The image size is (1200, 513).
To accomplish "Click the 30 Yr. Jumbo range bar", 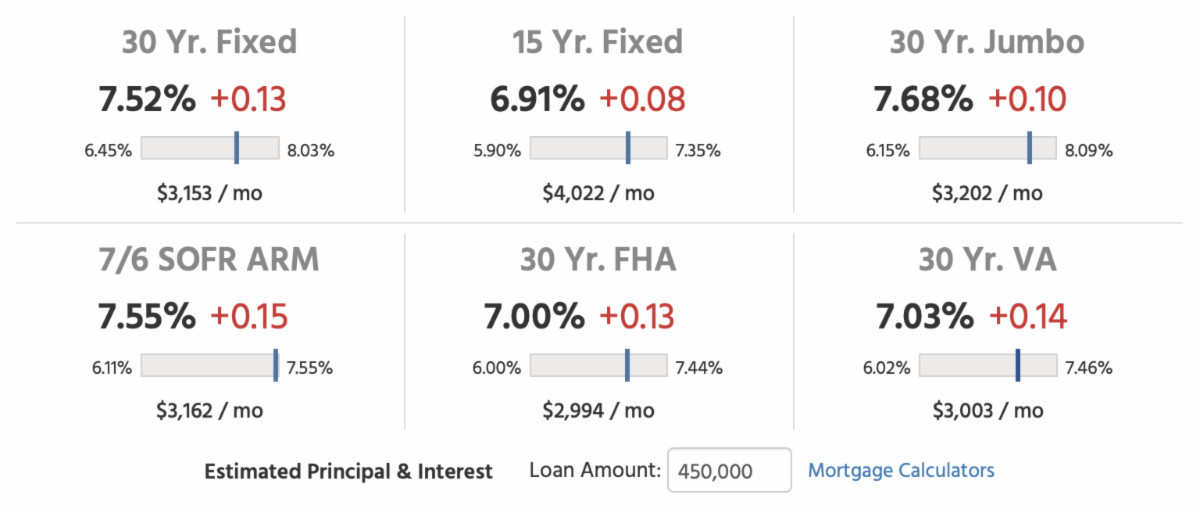I will 987,149.
